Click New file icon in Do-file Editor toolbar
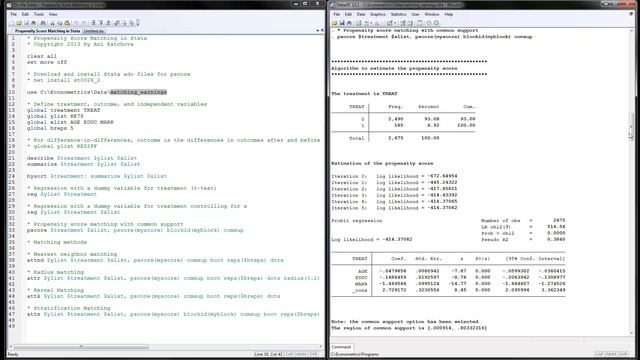 point(11,23)
